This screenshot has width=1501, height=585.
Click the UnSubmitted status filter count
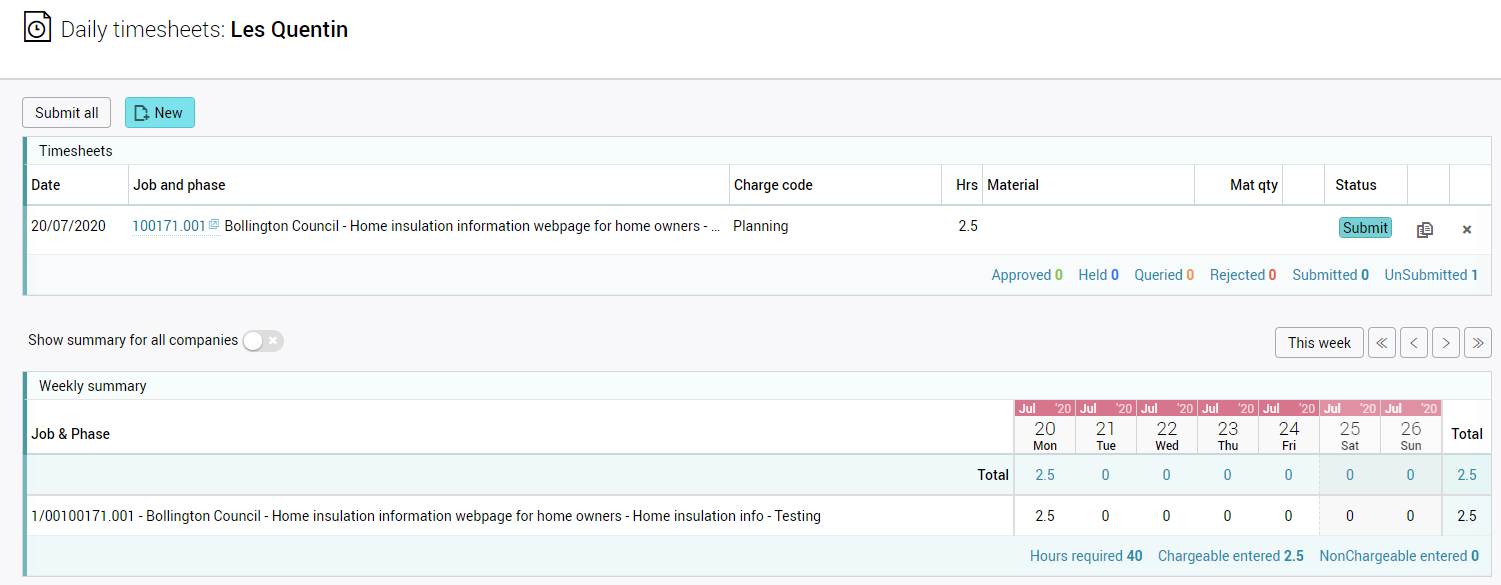(1430, 275)
